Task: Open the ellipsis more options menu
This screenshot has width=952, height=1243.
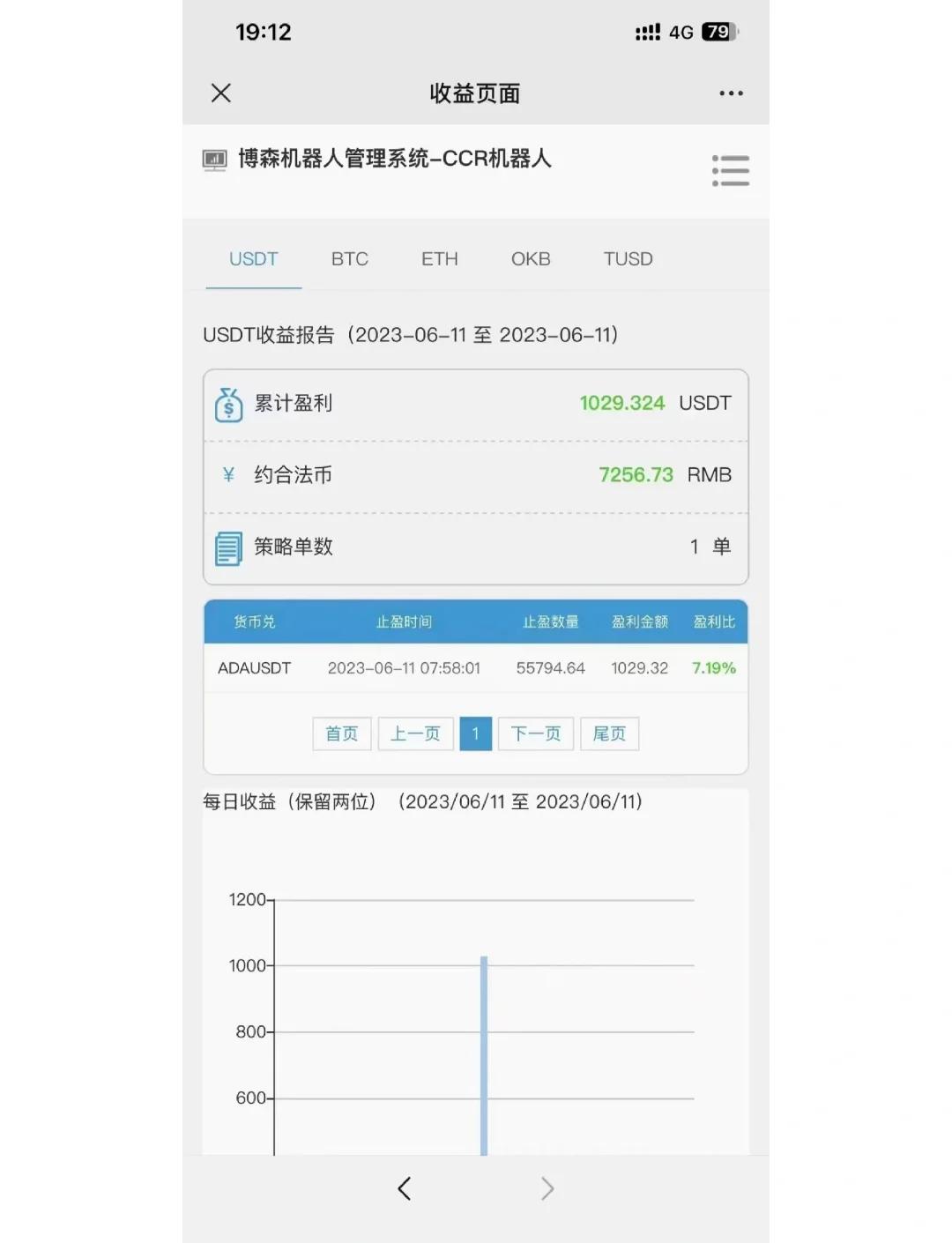Action: (731, 93)
